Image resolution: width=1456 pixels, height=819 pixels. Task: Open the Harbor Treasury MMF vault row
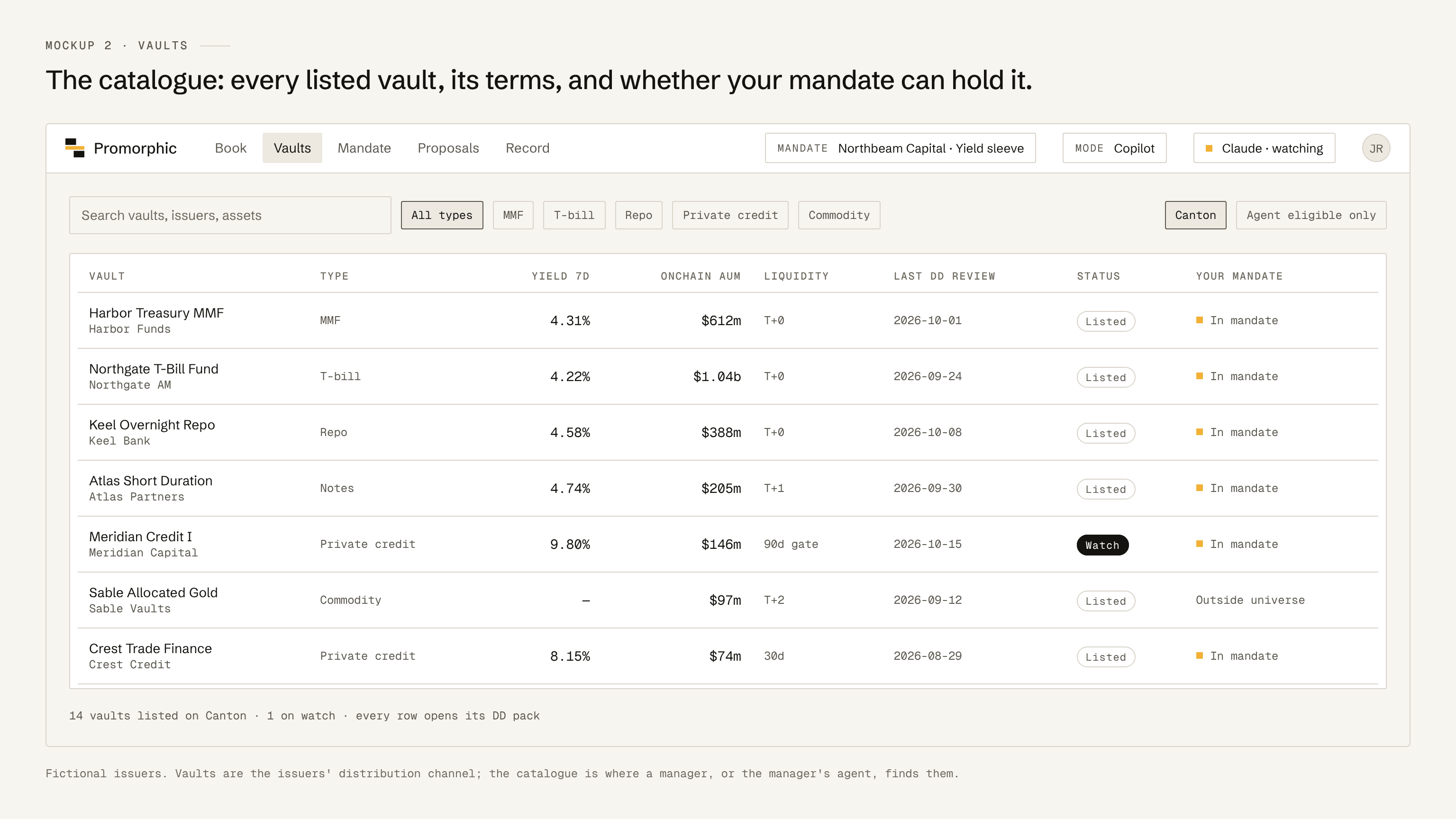pos(728,320)
